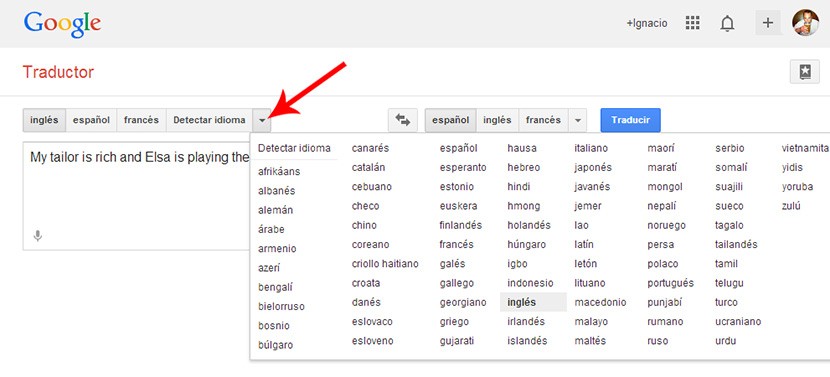Select islandés in the list
The width and height of the screenshot is (830, 377).
[x=527, y=340]
